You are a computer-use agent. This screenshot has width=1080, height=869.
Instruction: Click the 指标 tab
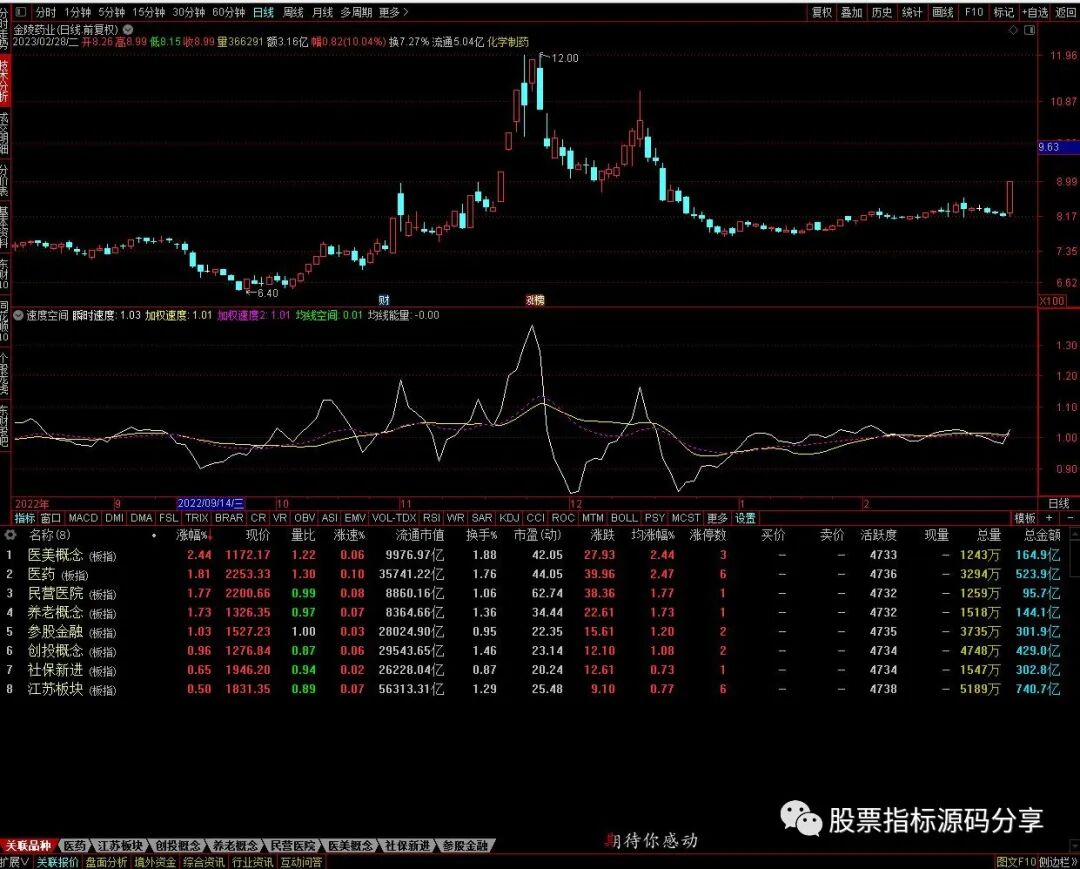[24, 518]
